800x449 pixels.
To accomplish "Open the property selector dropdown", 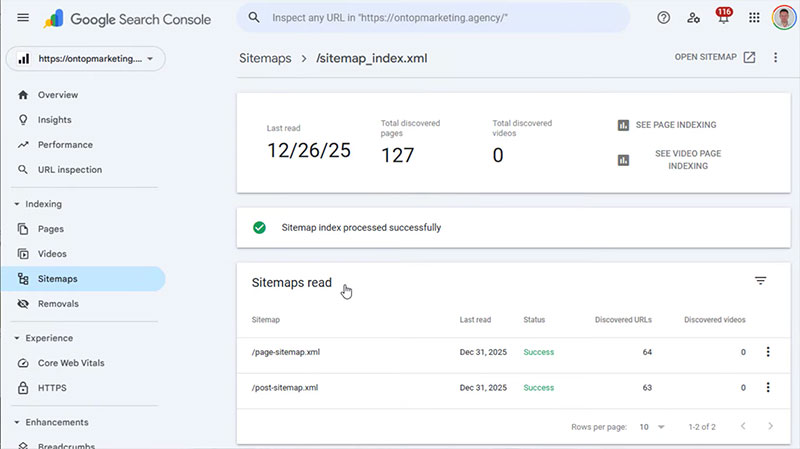I will click(86, 59).
